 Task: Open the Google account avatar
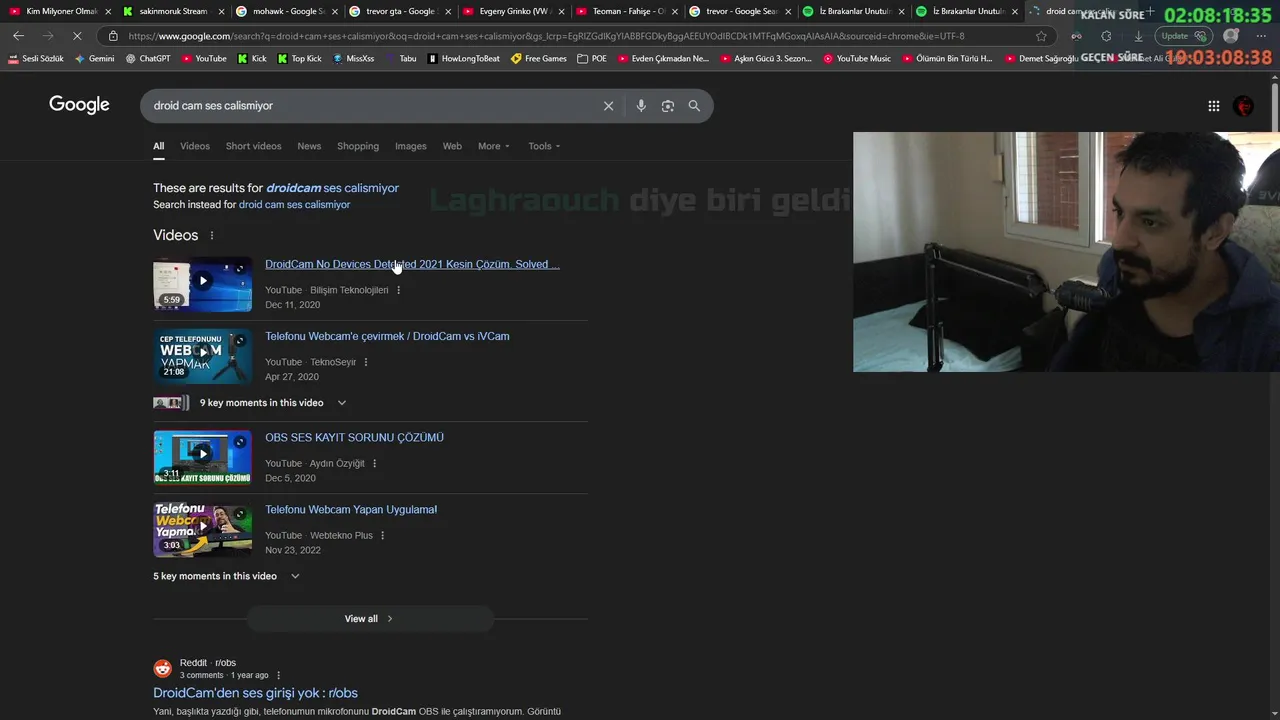pyautogui.click(x=1244, y=106)
